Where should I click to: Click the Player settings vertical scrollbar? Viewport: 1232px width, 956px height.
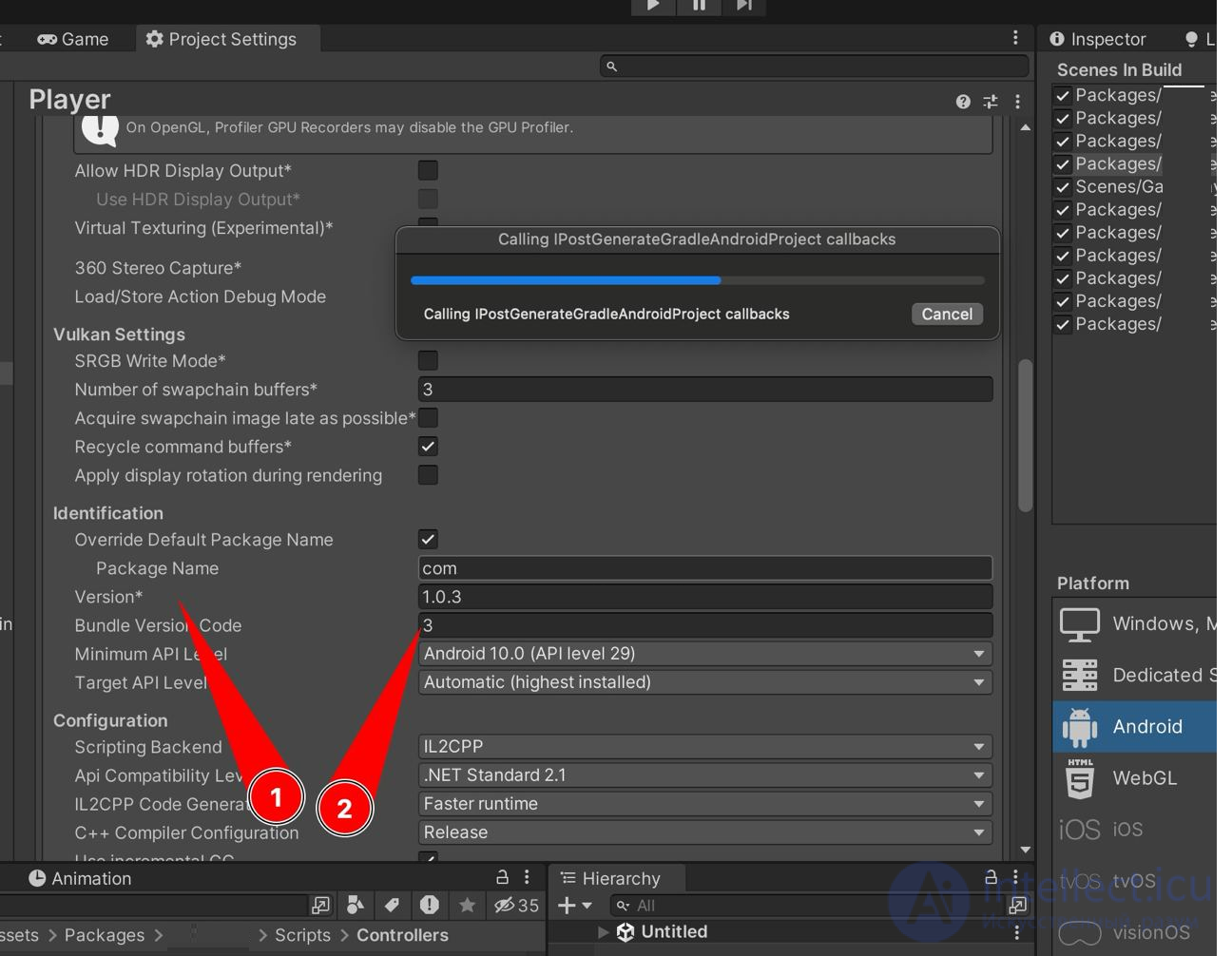point(1025,435)
